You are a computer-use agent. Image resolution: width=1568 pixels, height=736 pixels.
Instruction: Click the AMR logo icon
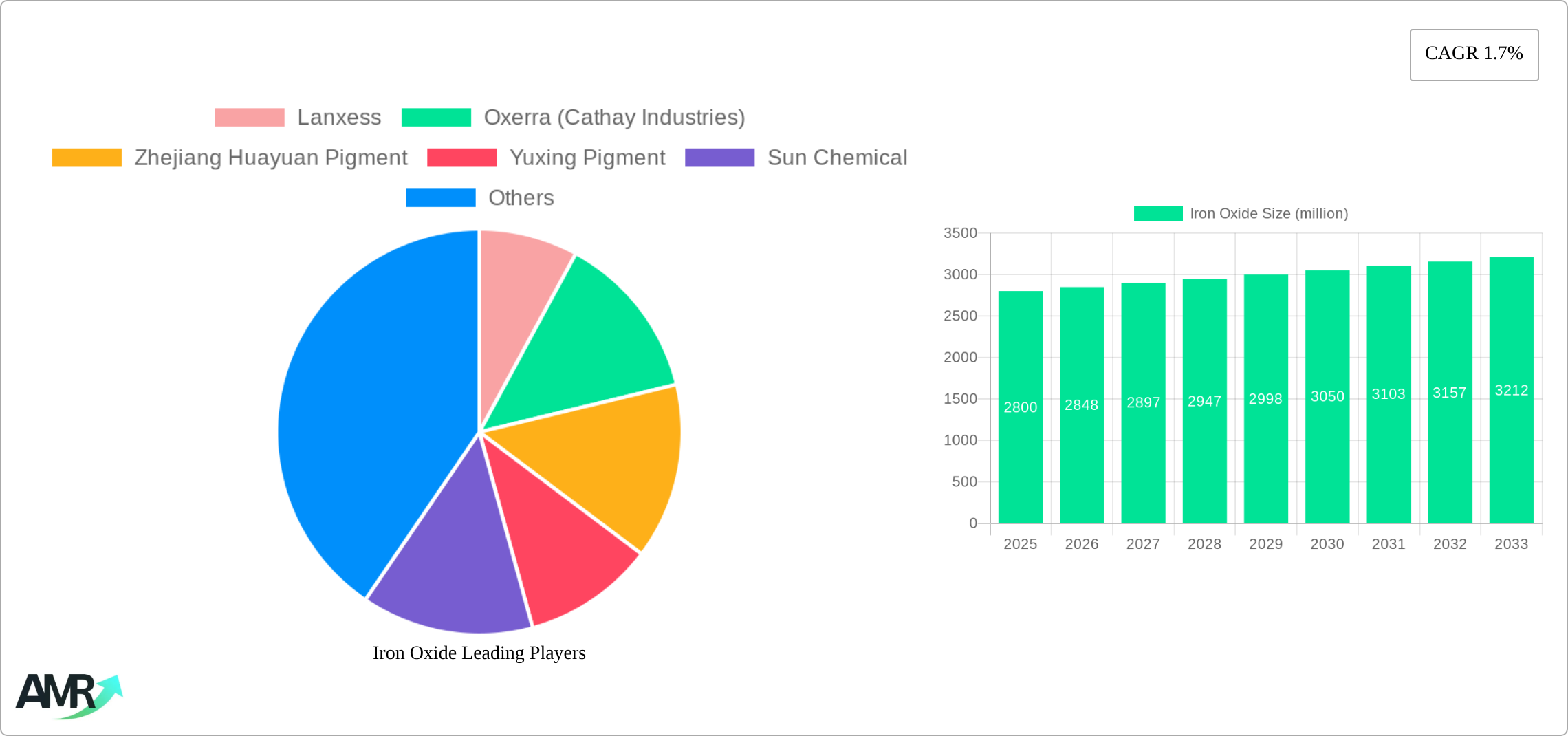pyautogui.click(x=68, y=695)
